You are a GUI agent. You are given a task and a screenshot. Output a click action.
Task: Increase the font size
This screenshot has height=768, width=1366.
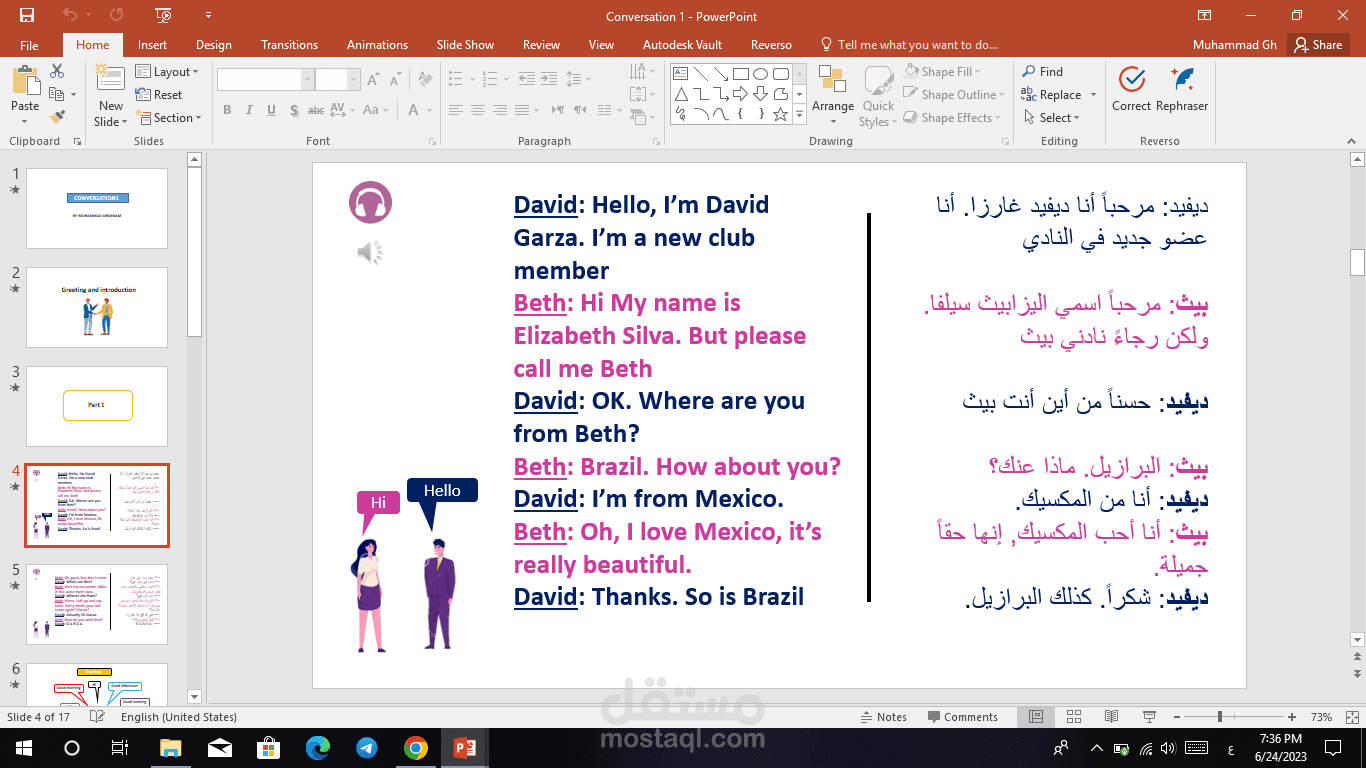[x=374, y=80]
